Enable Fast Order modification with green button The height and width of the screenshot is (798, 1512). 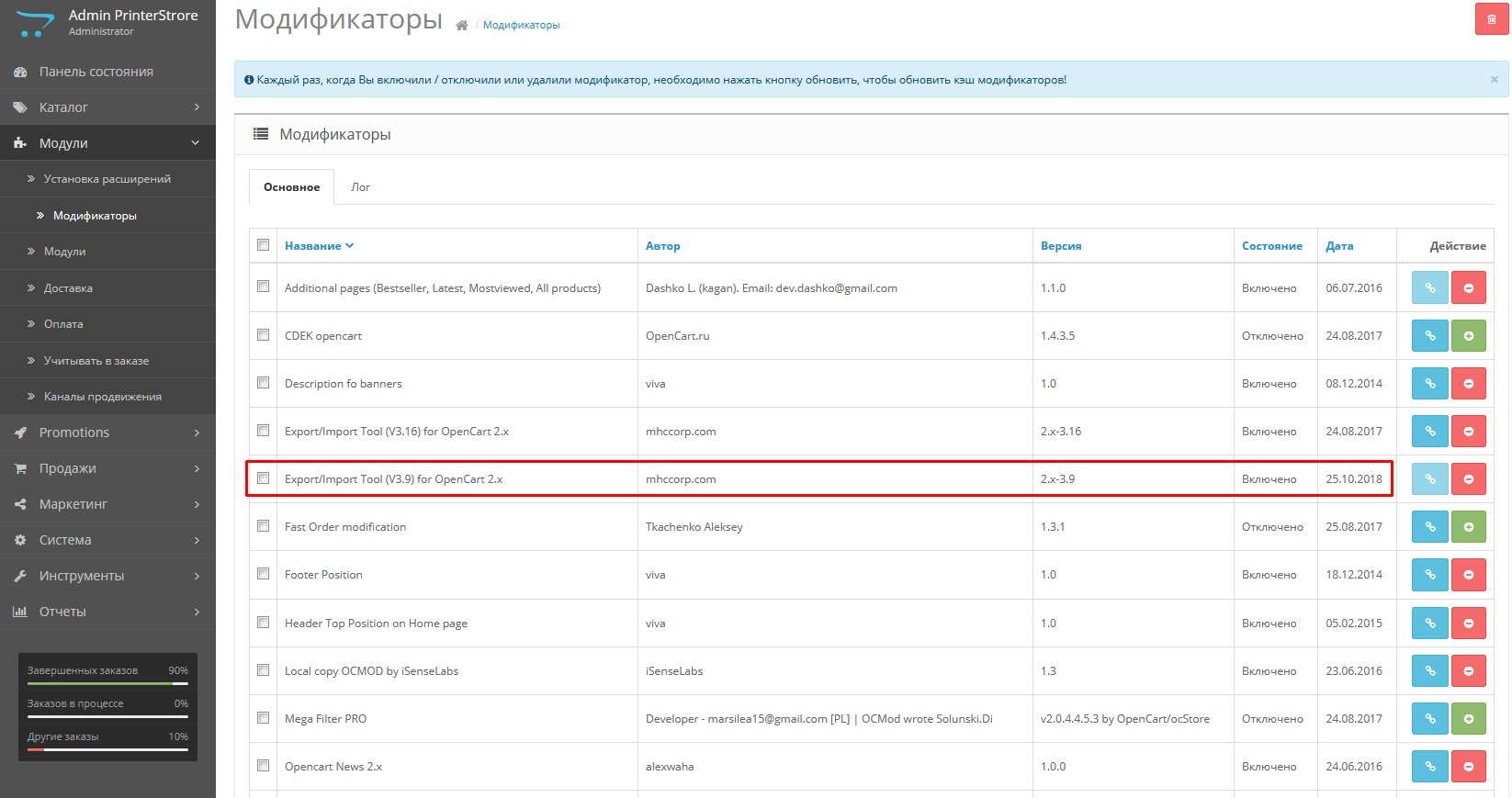(1468, 526)
